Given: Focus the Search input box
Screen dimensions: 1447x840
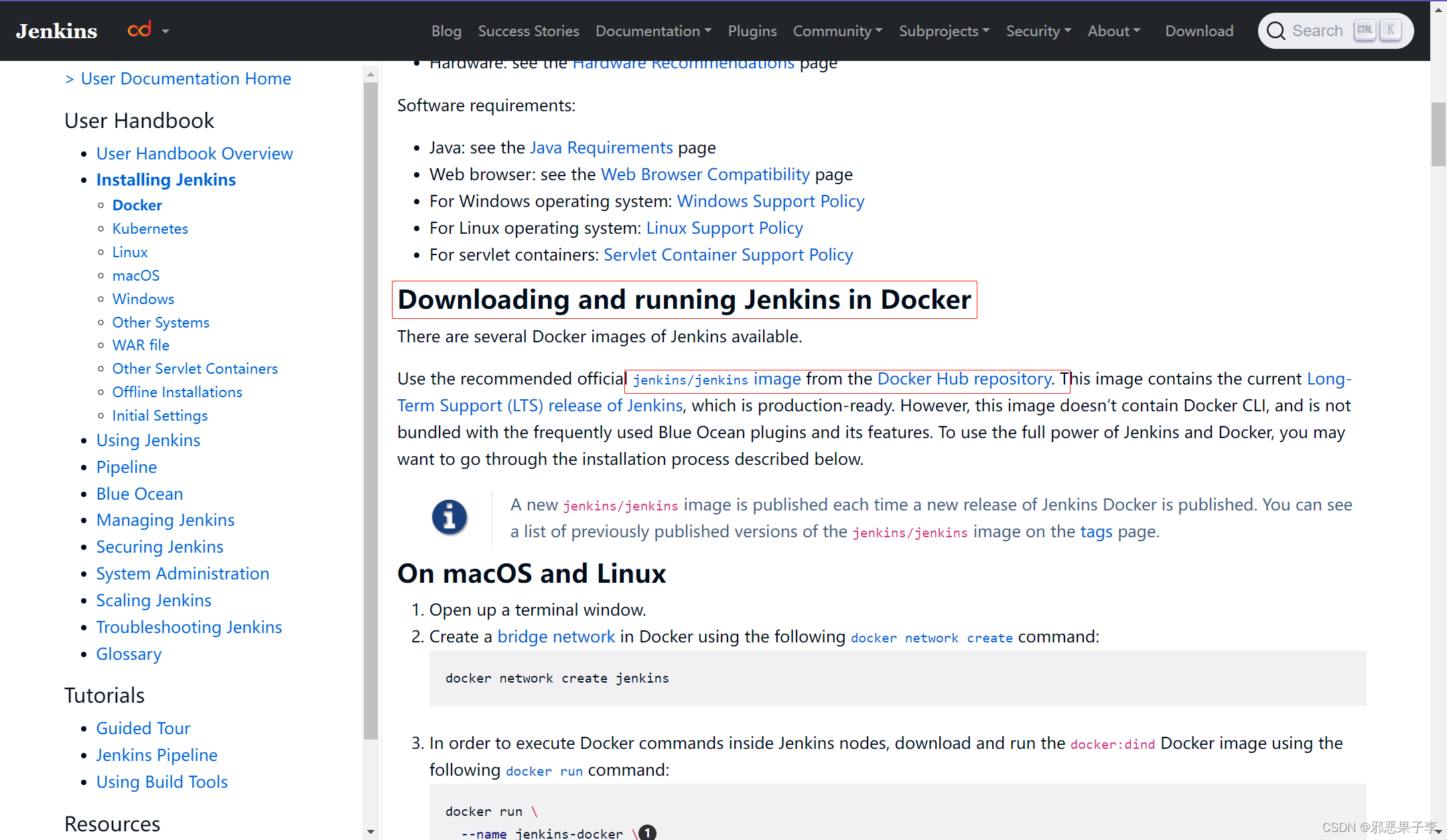Looking at the screenshot, I should (x=1336, y=31).
